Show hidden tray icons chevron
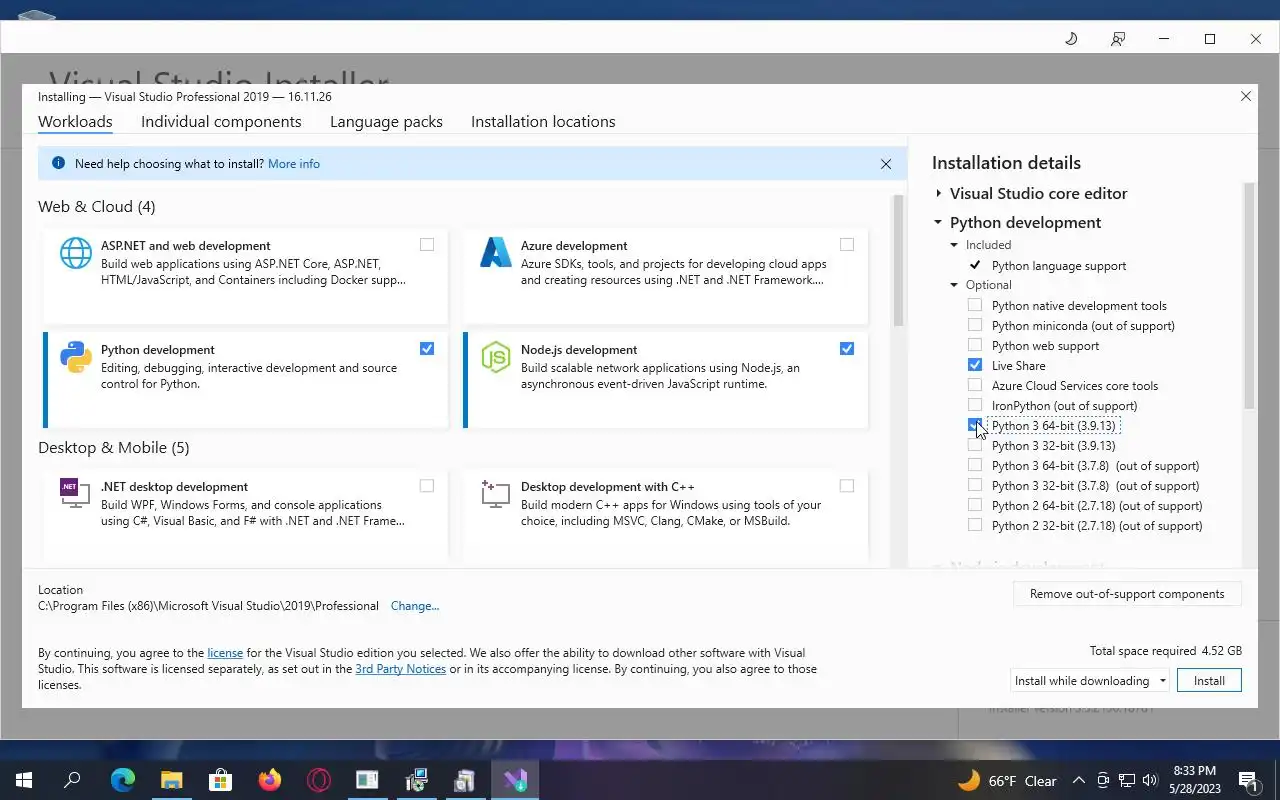The height and width of the screenshot is (800, 1280). [1079, 780]
